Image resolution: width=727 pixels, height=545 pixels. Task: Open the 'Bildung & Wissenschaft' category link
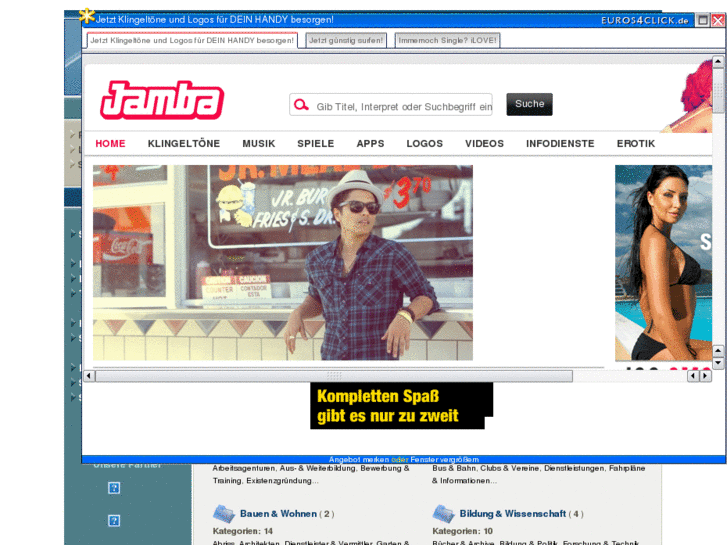point(513,514)
